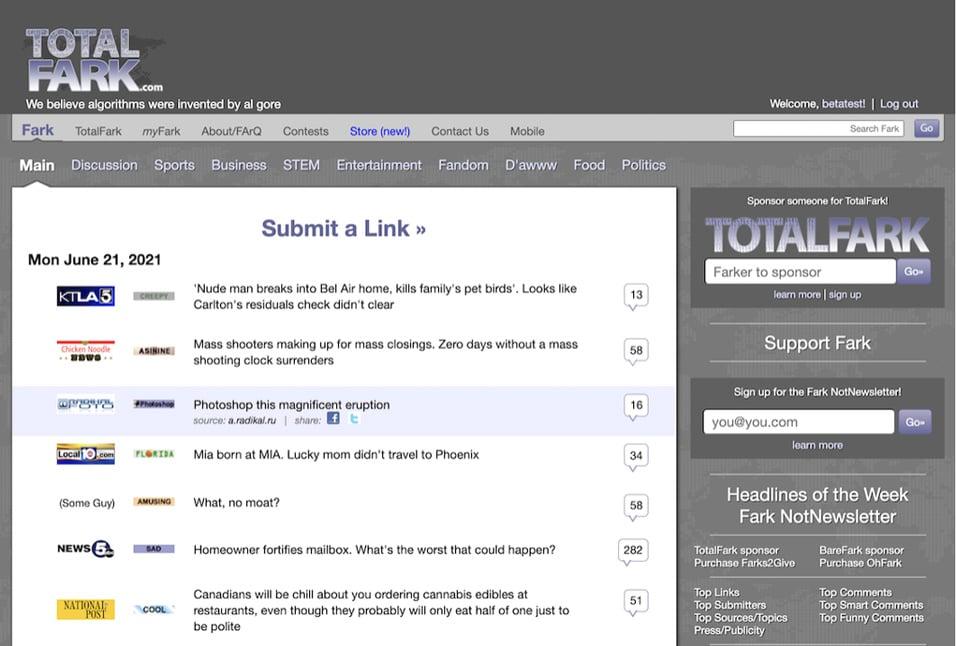956x646 pixels.
Task: Open 13 comments on Bel Air story
Action: (x=636, y=296)
